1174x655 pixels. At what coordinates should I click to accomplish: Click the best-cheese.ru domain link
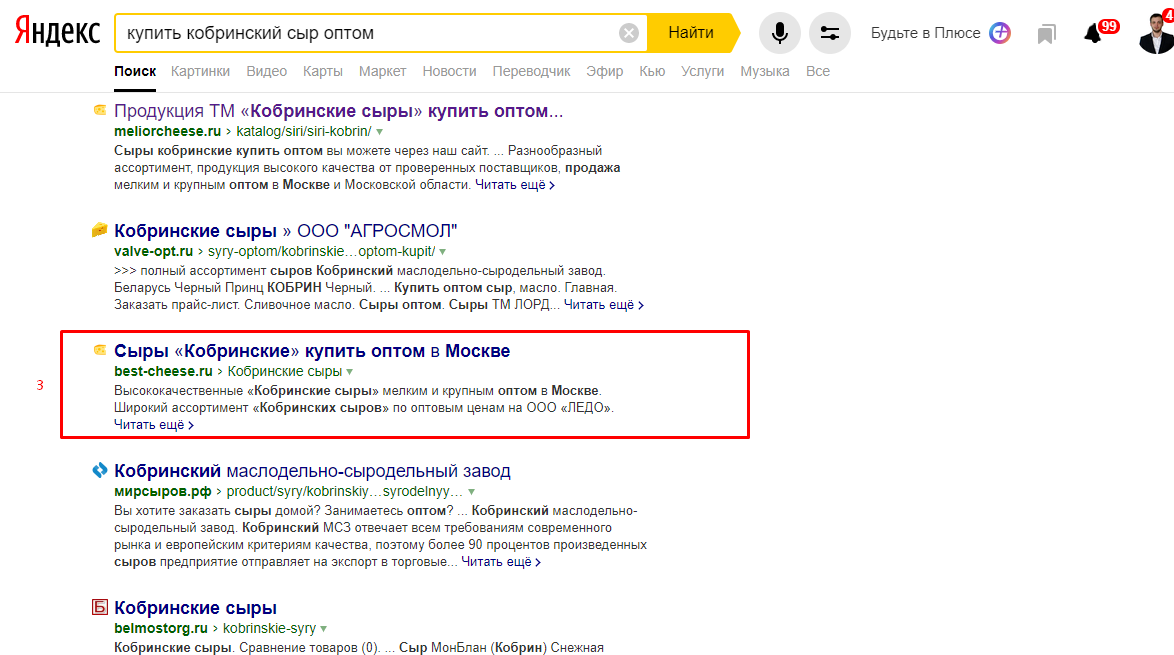[163, 371]
